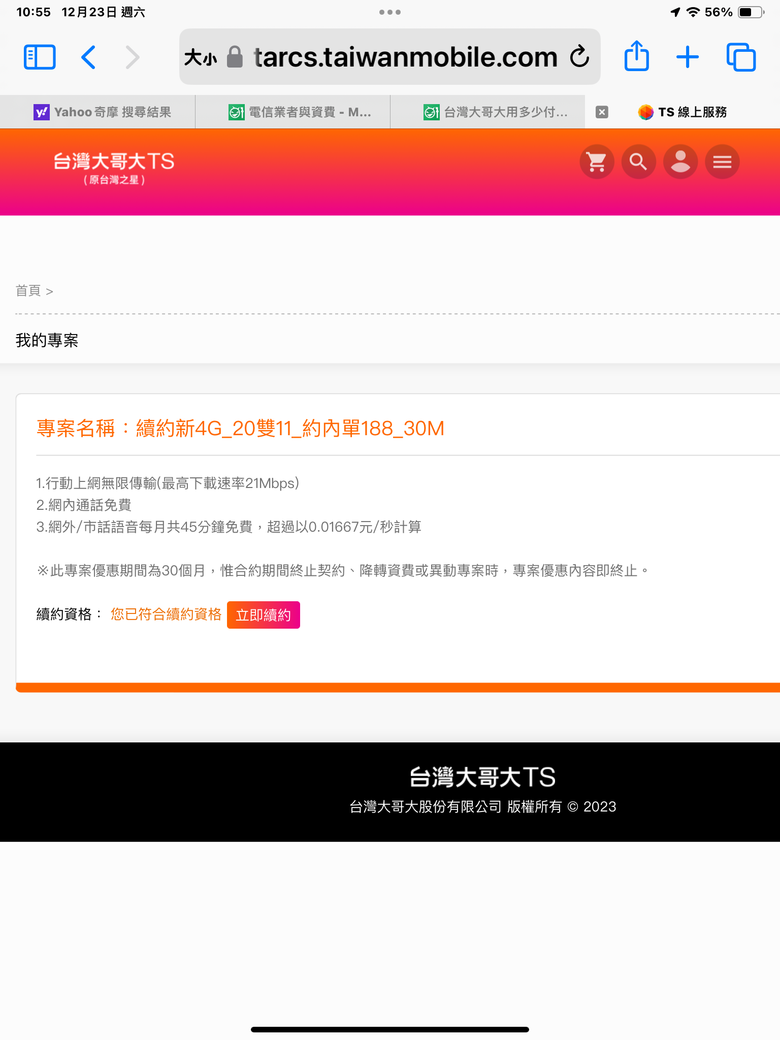
Task: Open the 大小 text size menu
Action: click(x=200, y=58)
